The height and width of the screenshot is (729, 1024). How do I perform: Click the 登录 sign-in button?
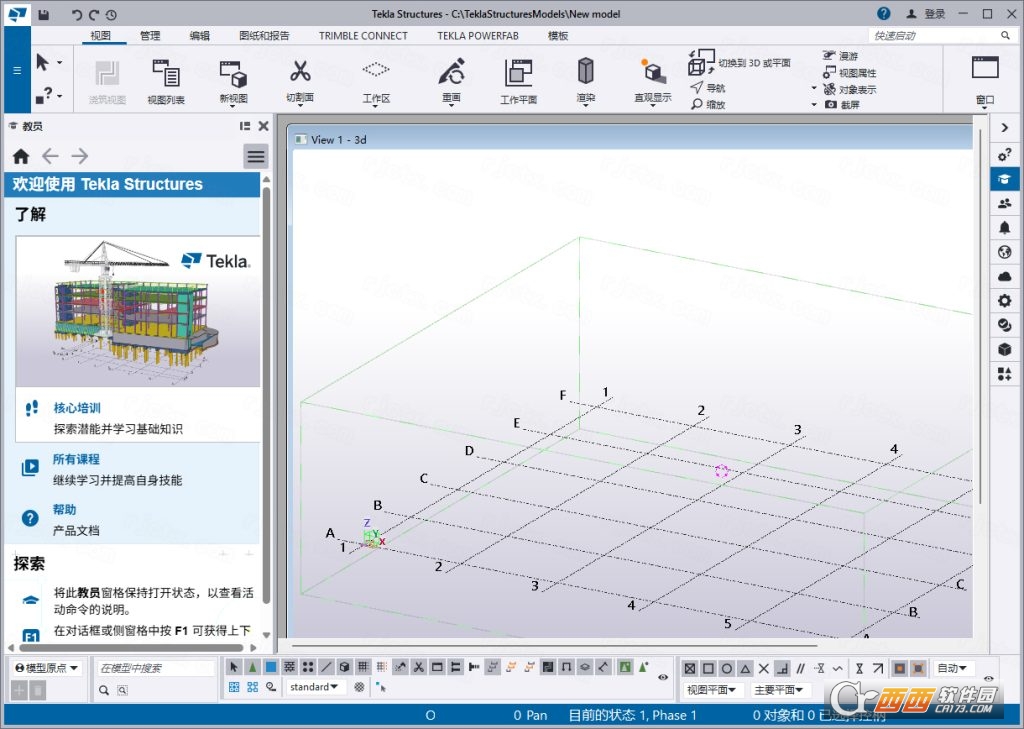coord(926,14)
